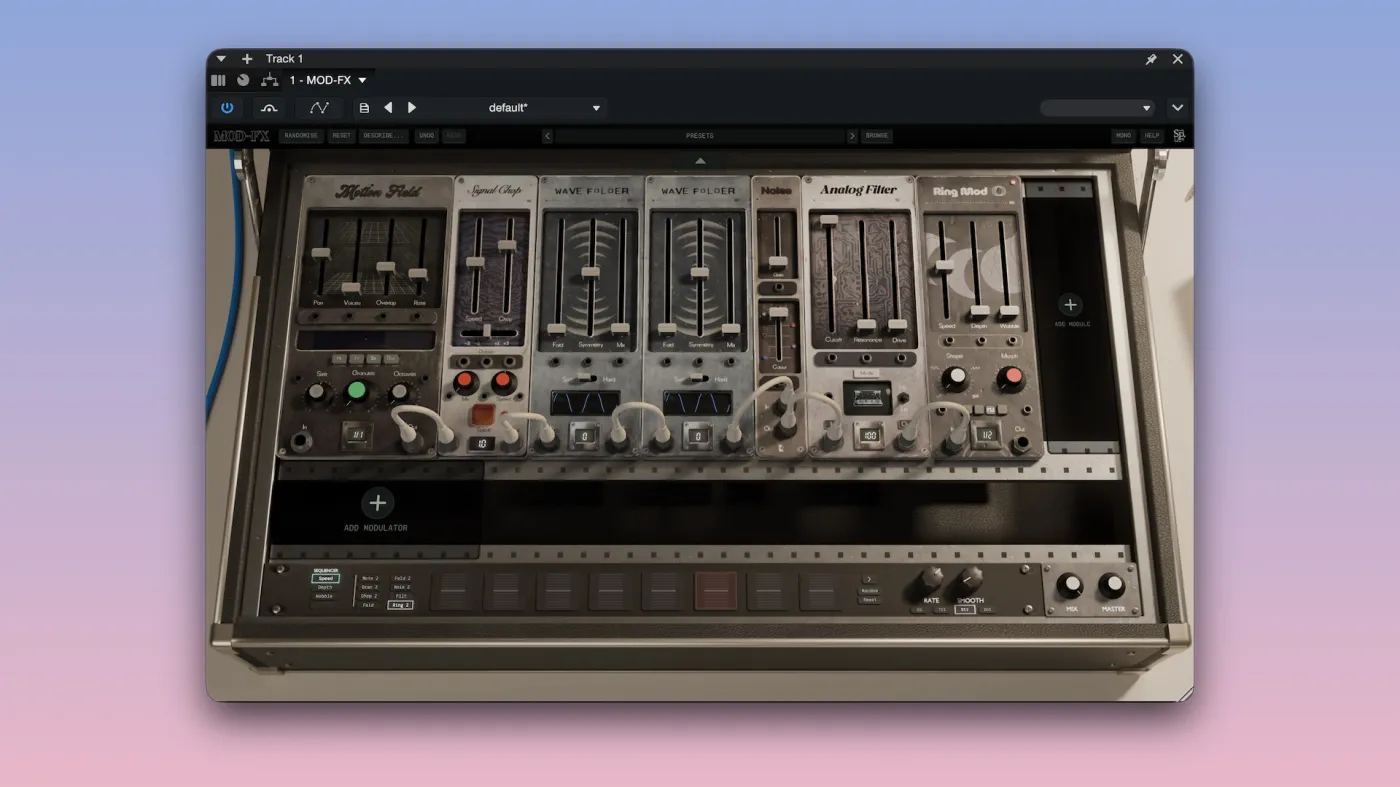Viewport: 1400px width, 787px height.
Task: Click the RESET button in the MOD-FX bar
Action: point(342,136)
